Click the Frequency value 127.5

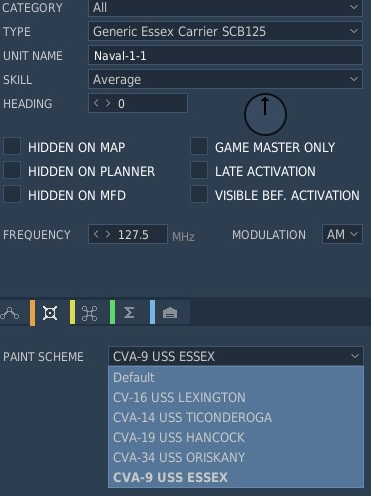pos(133,235)
